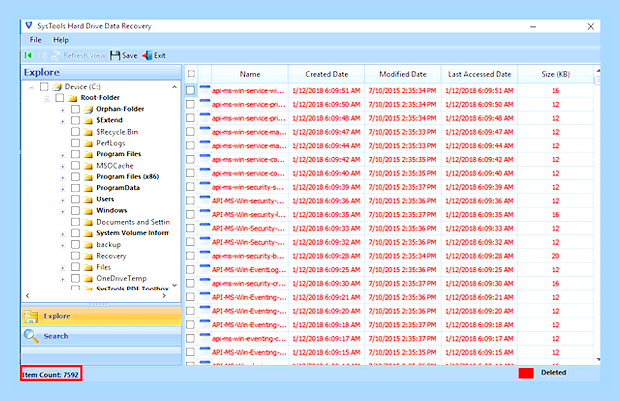Click the Device (C:) drive icon
The width and height of the screenshot is (620, 401).
pos(58,87)
